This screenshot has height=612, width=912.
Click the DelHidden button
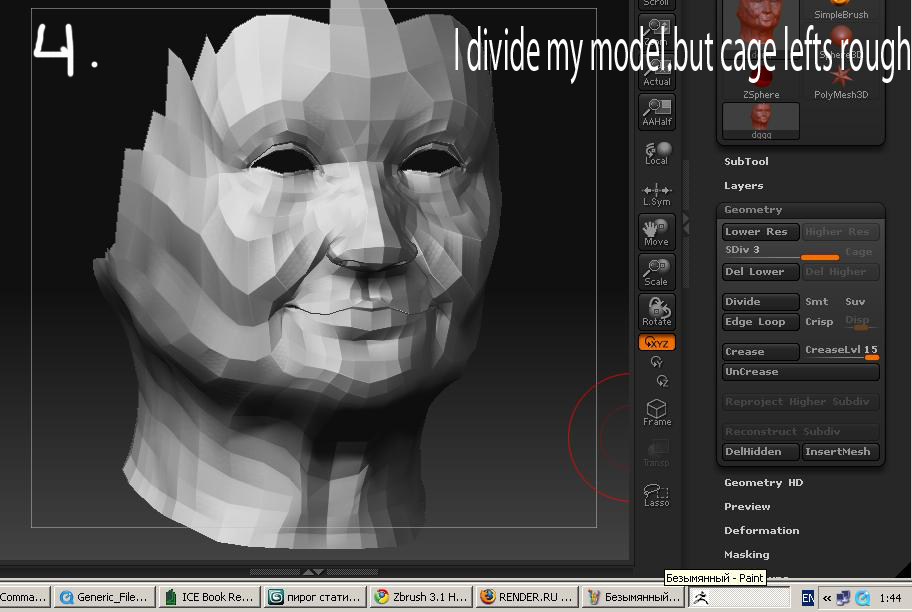[761, 451]
